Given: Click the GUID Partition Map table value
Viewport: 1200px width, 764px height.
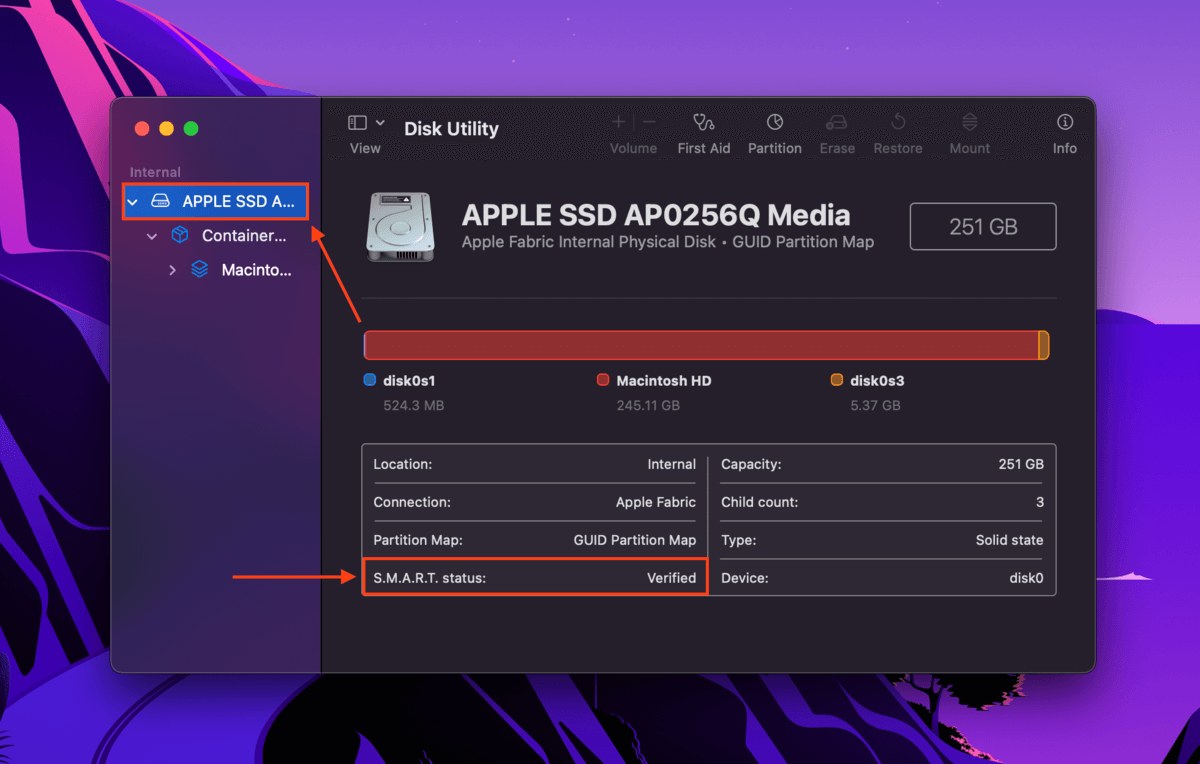Looking at the screenshot, I should coord(635,540).
